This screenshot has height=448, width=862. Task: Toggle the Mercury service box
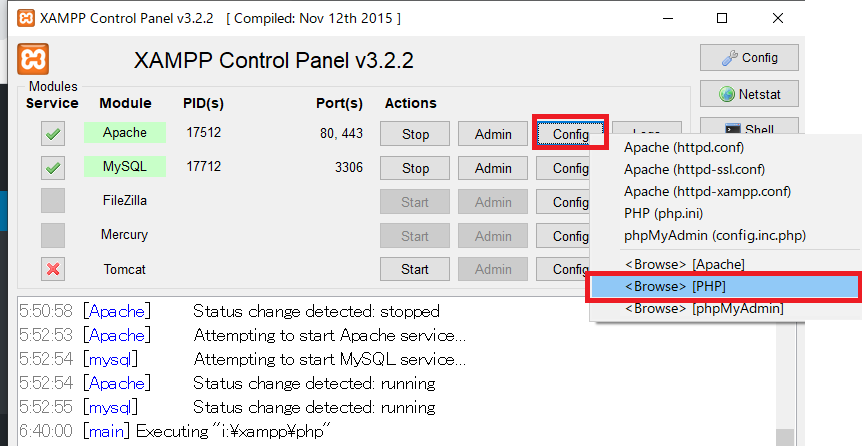(53, 235)
